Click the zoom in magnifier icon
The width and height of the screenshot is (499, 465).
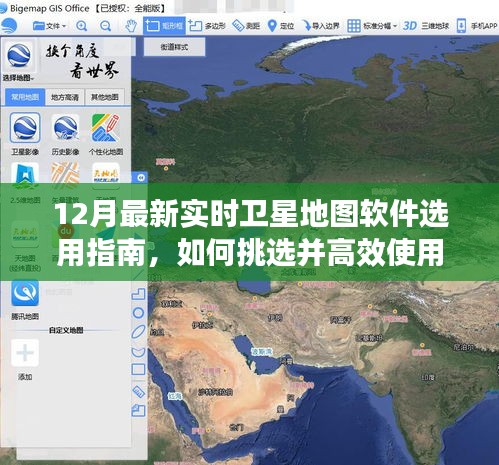point(82,26)
